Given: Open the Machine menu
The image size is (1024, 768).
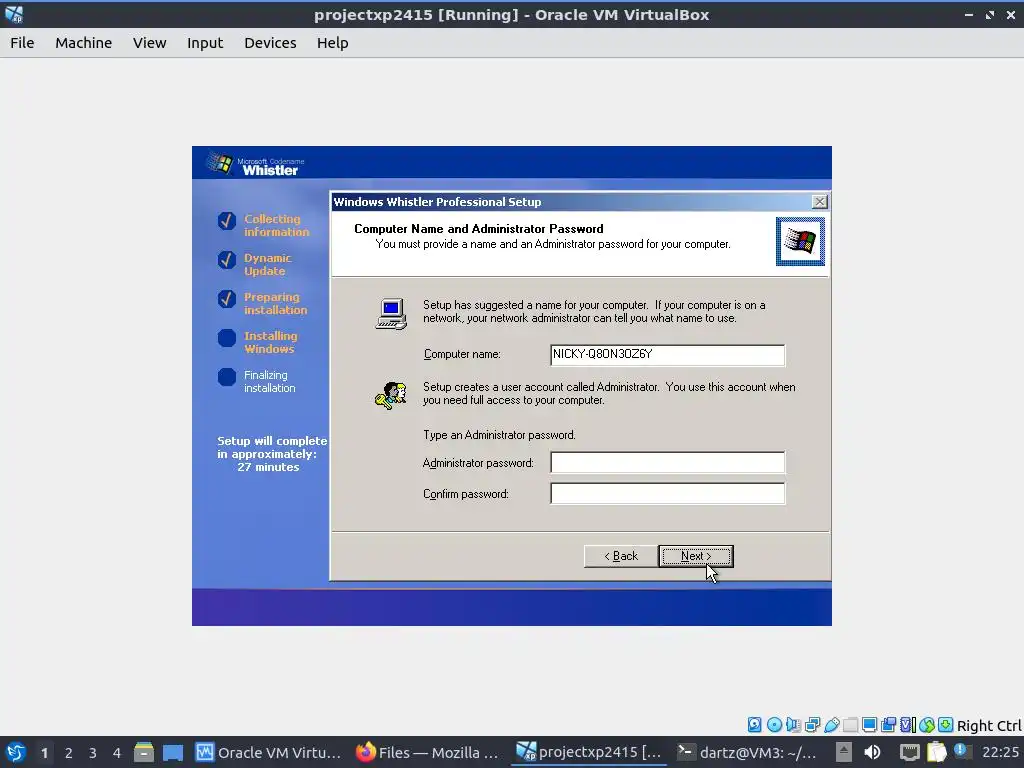Looking at the screenshot, I should click(x=84, y=43).
